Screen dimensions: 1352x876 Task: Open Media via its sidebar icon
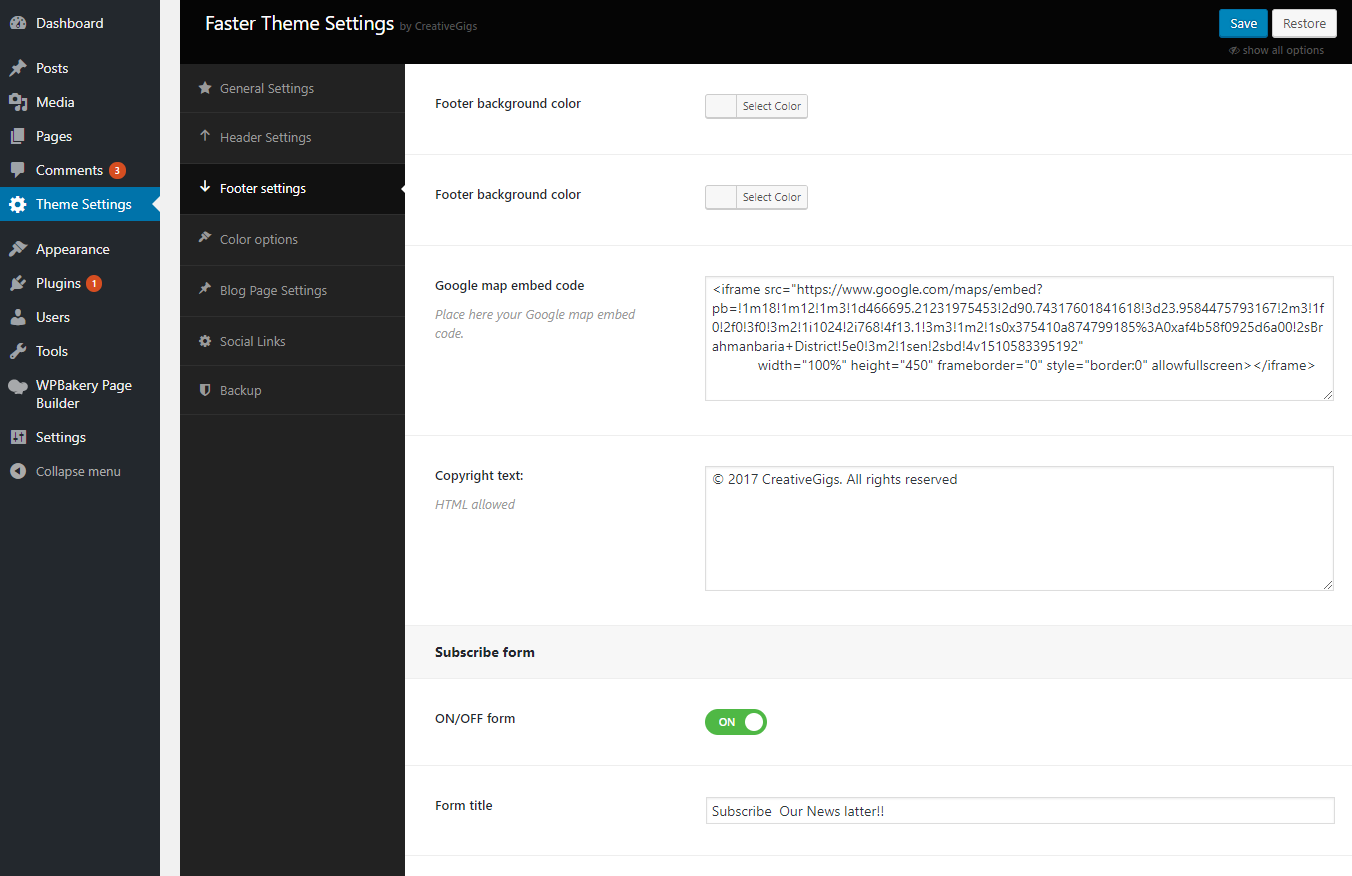pyautogui.click(x=18, y=102)
